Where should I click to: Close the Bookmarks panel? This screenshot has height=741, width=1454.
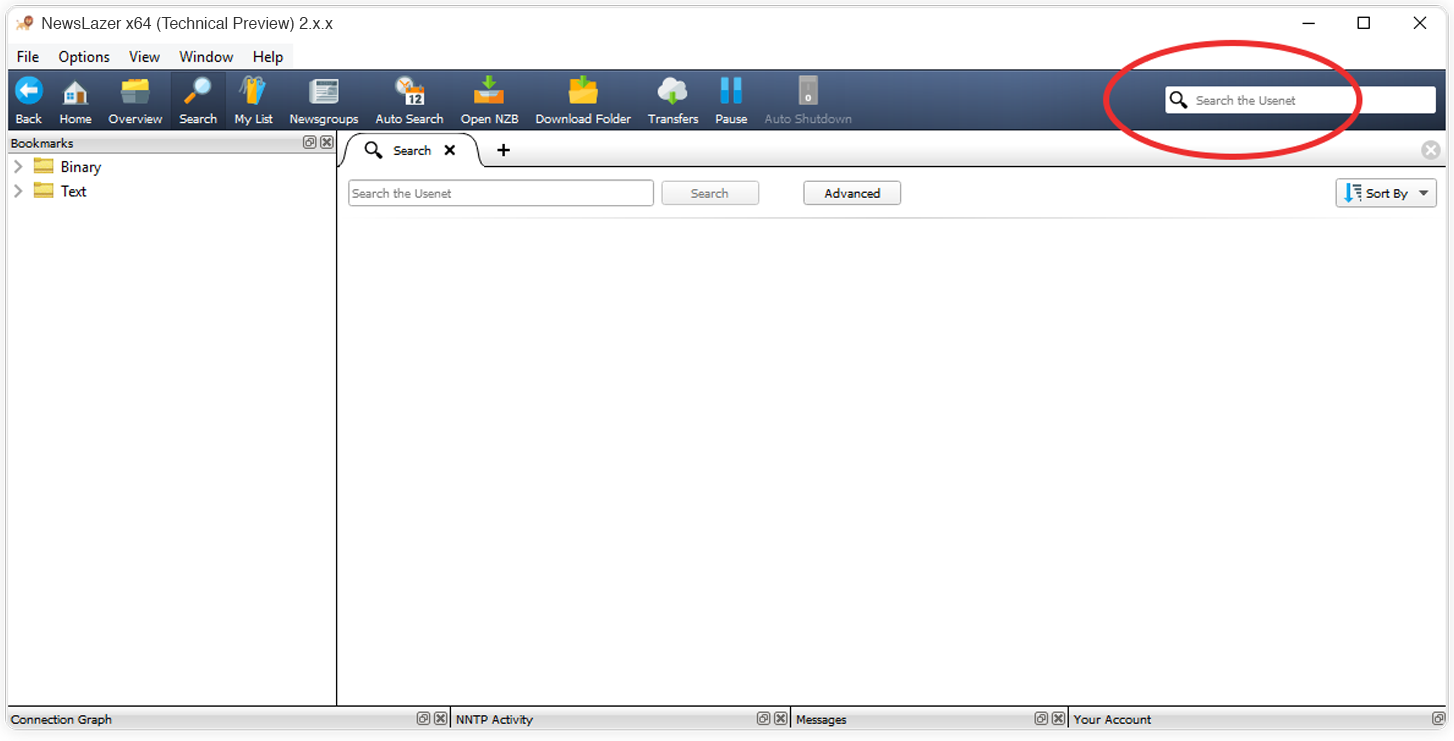click(327, 143)
